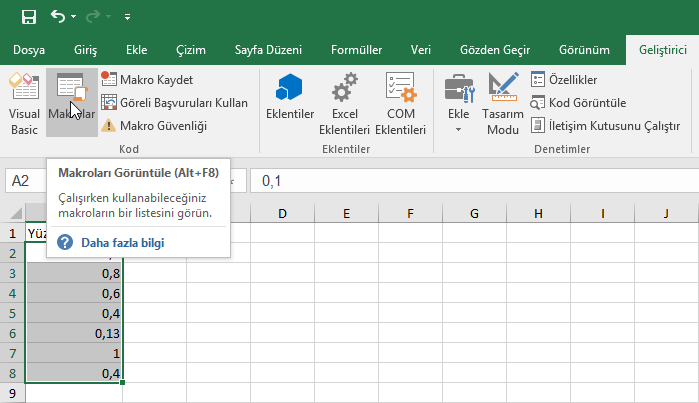Click the Undo arrow icon
This screenshot has width=699, height=403.
point(58,16)
